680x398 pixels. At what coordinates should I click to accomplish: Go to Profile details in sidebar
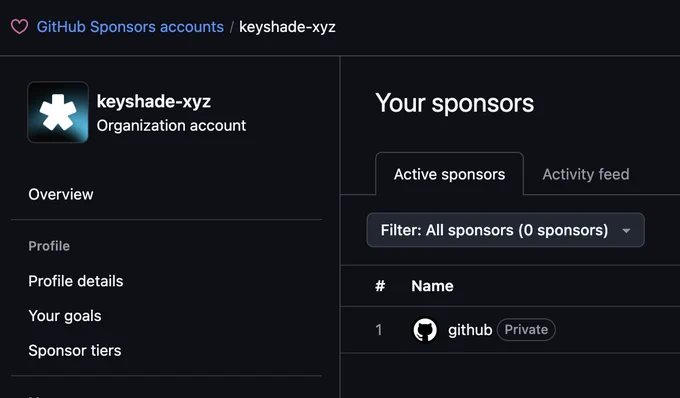[76, 281]
